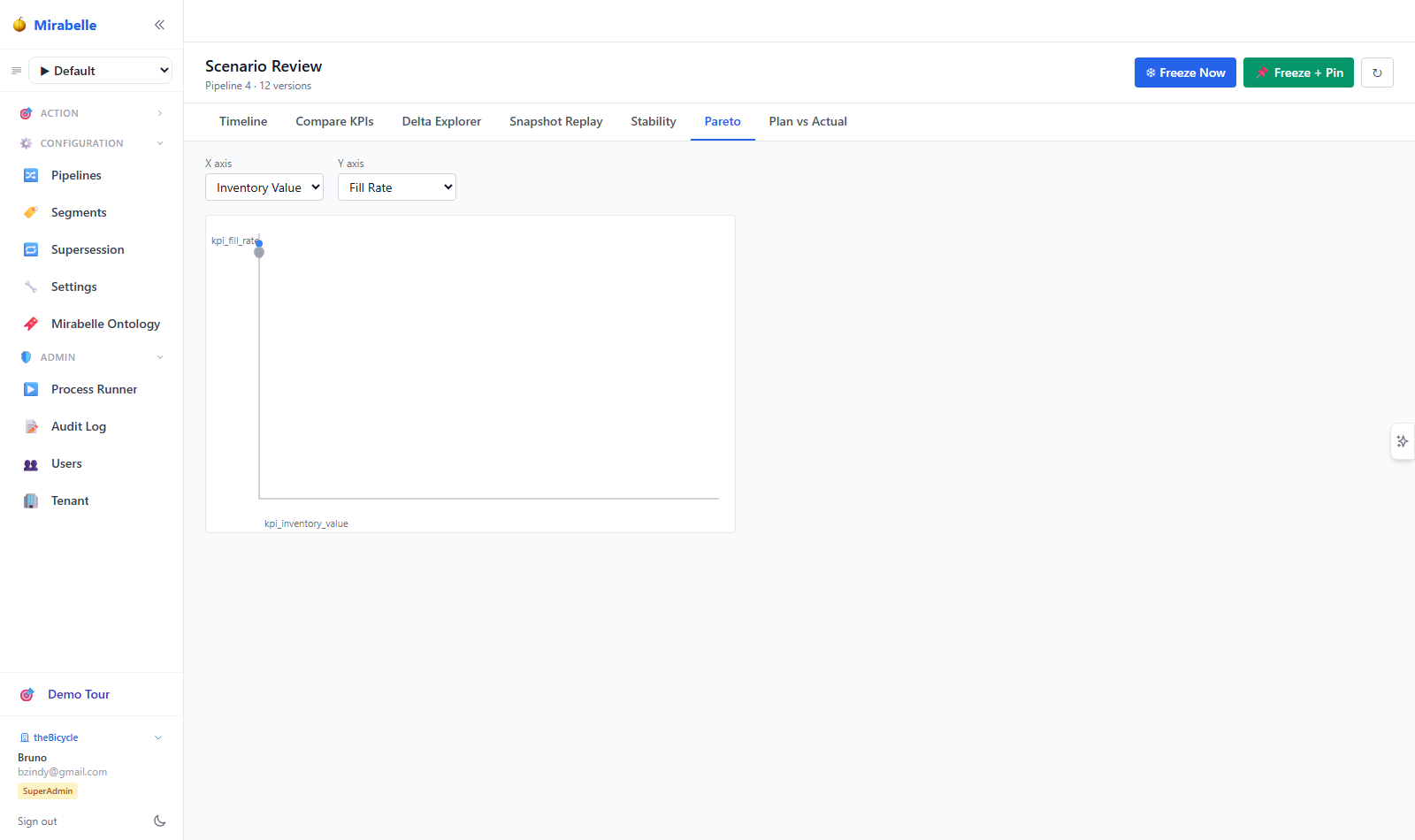Click the Freeze Now button

pos(1185,73)
